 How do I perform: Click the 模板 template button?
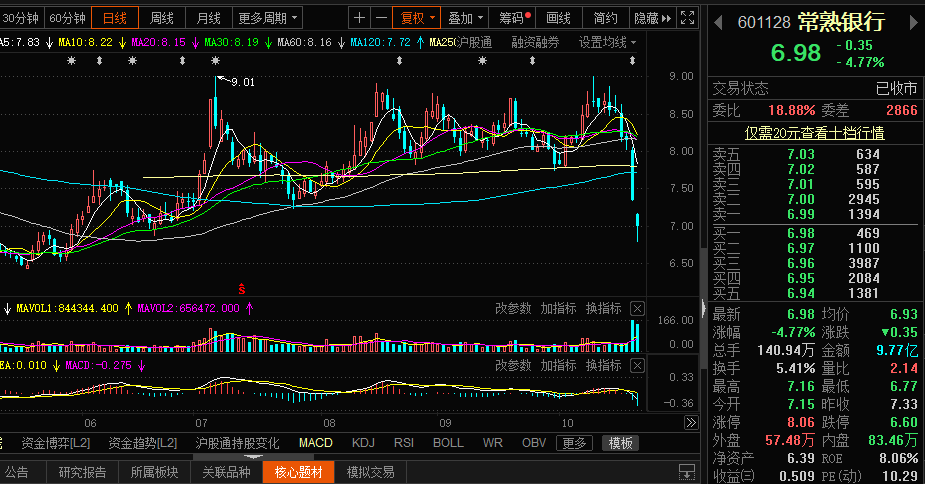[x=620, y=443]
